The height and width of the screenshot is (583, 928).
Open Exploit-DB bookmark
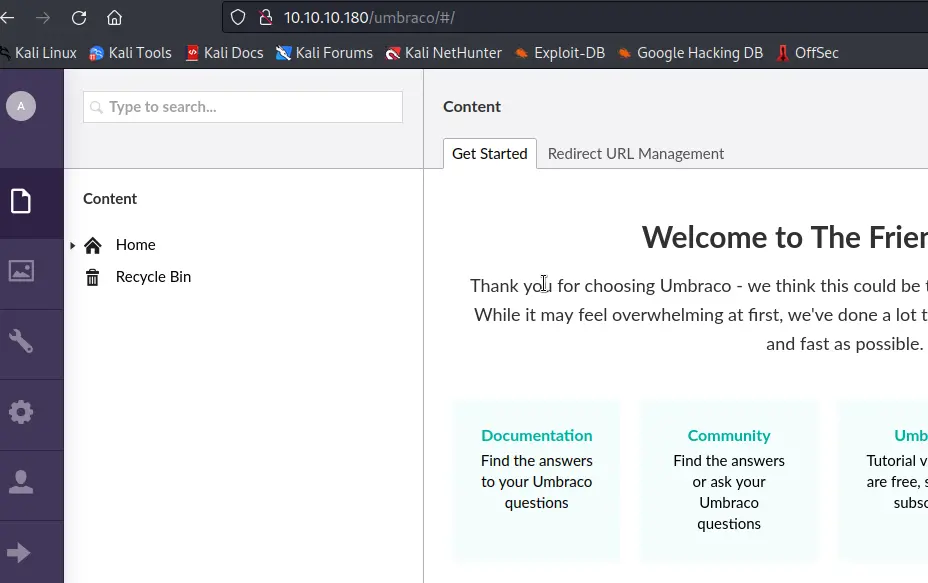click(559, 53)
